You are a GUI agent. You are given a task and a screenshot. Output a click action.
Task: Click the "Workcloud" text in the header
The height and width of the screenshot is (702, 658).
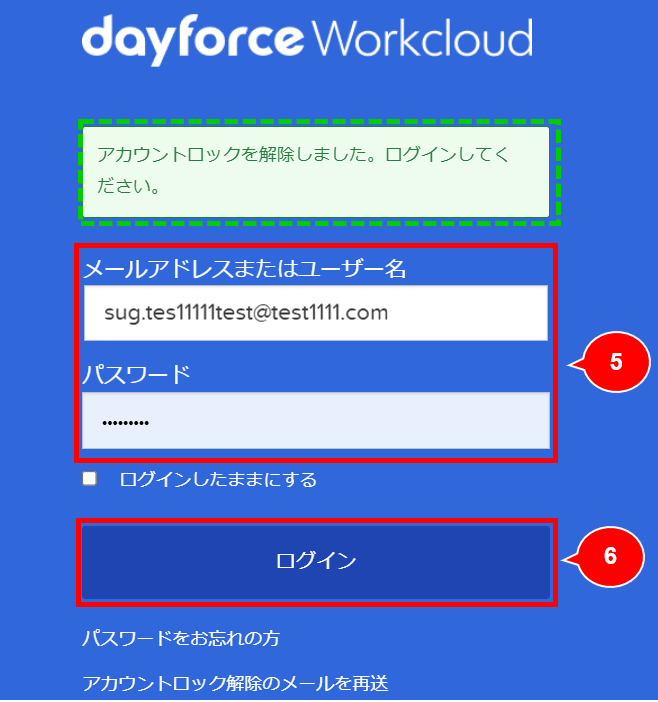[421, 39]
